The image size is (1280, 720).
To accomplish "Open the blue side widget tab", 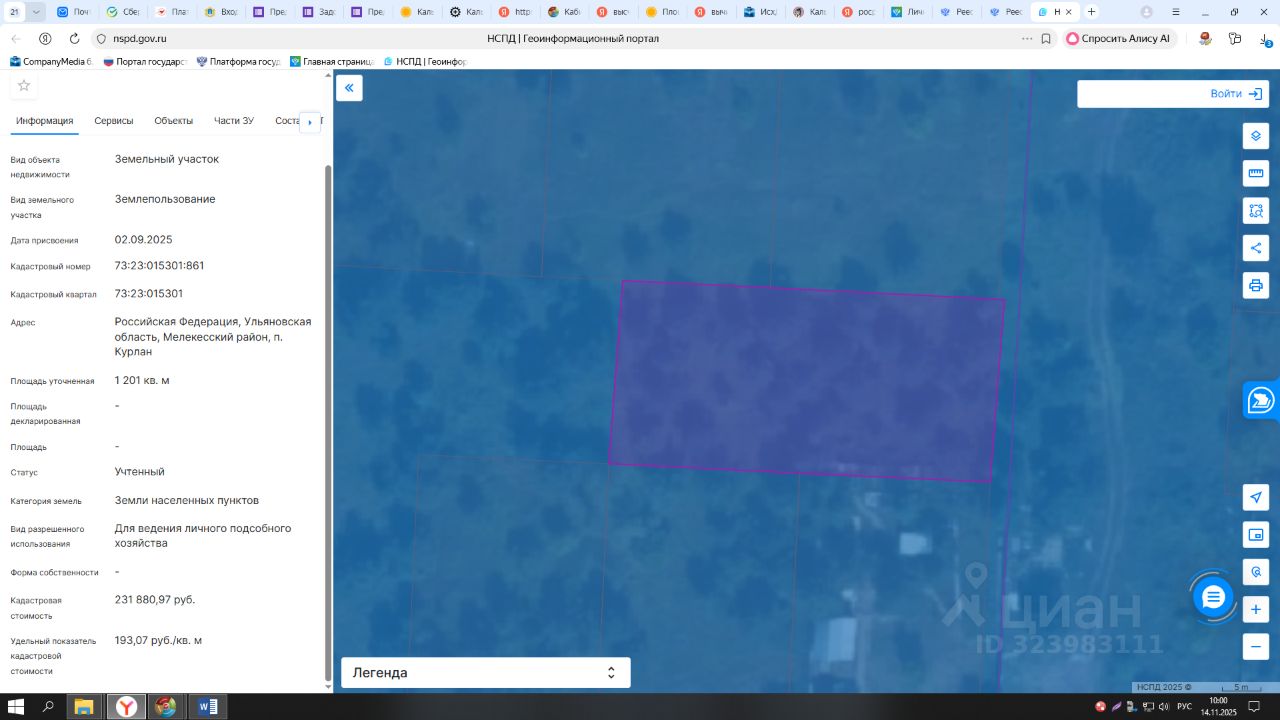I will pos(1262,400).
